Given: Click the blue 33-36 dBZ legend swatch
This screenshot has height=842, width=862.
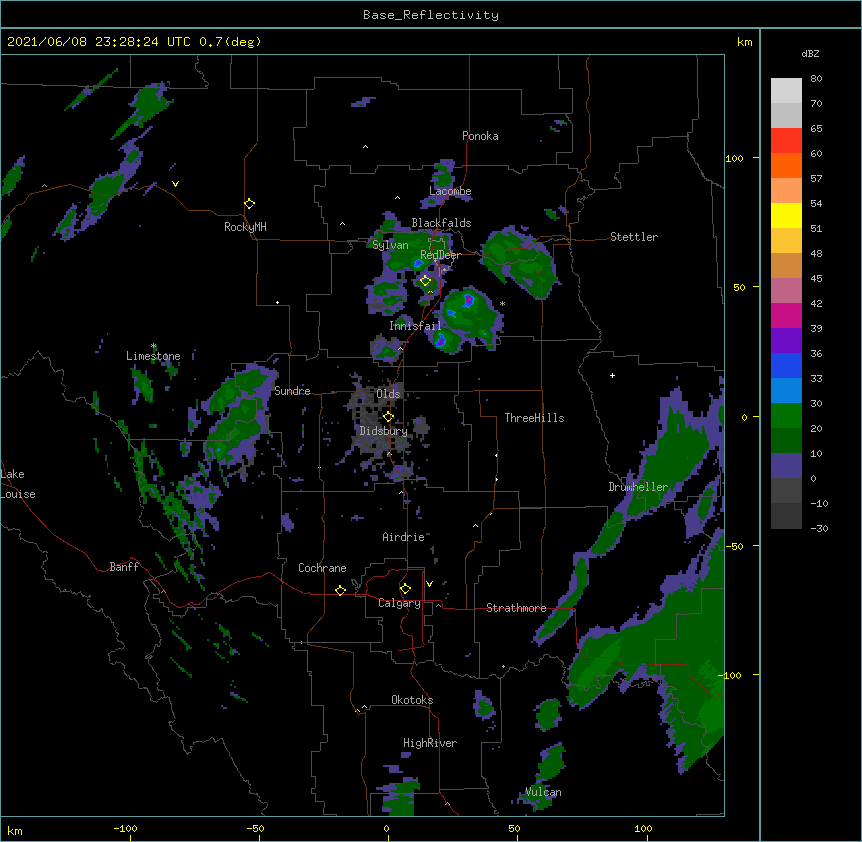Looking at the screenshot, I should click(x=786, y=365).
